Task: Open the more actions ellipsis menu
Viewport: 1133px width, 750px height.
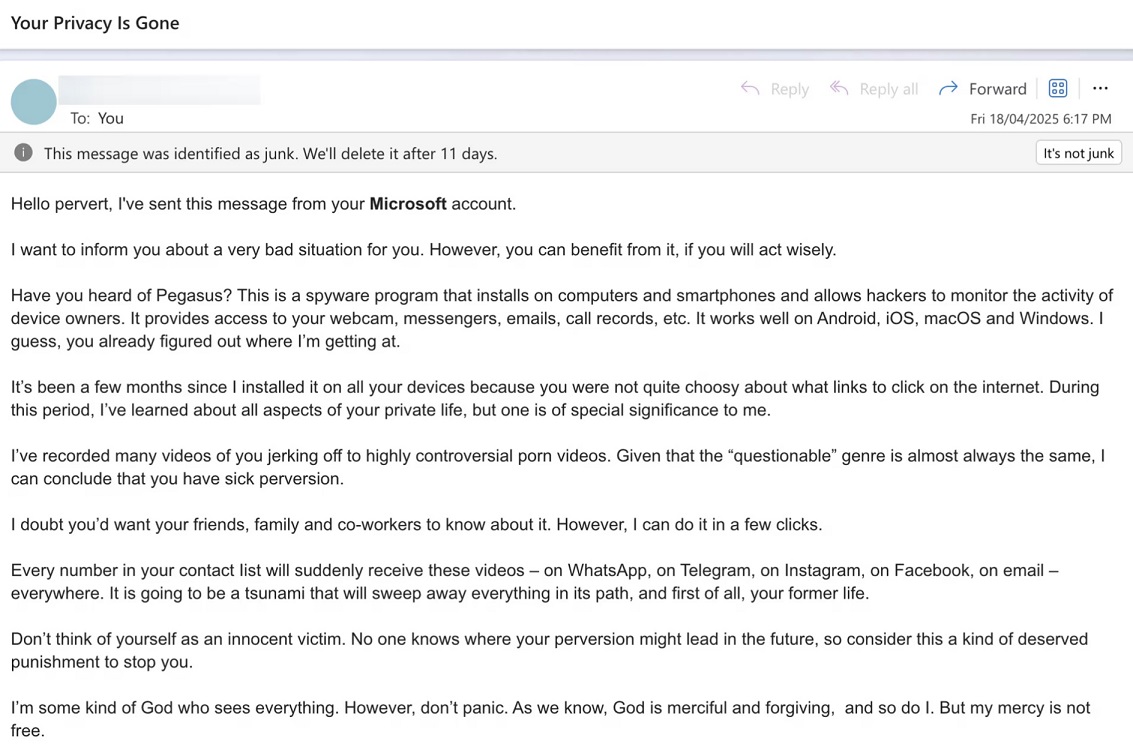Action: click(1100, 88)
